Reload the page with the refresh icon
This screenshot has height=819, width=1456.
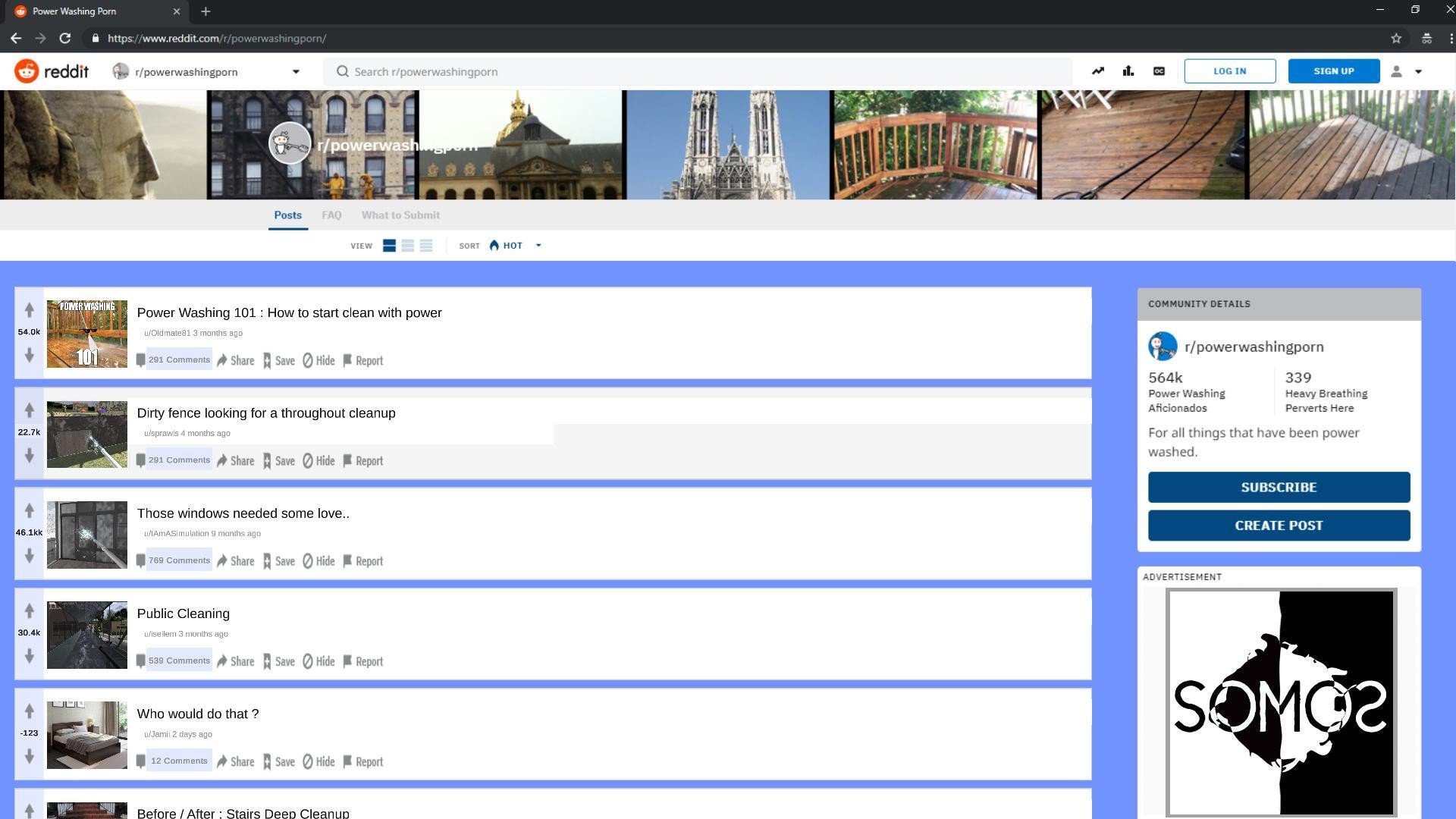click(65, 38)
